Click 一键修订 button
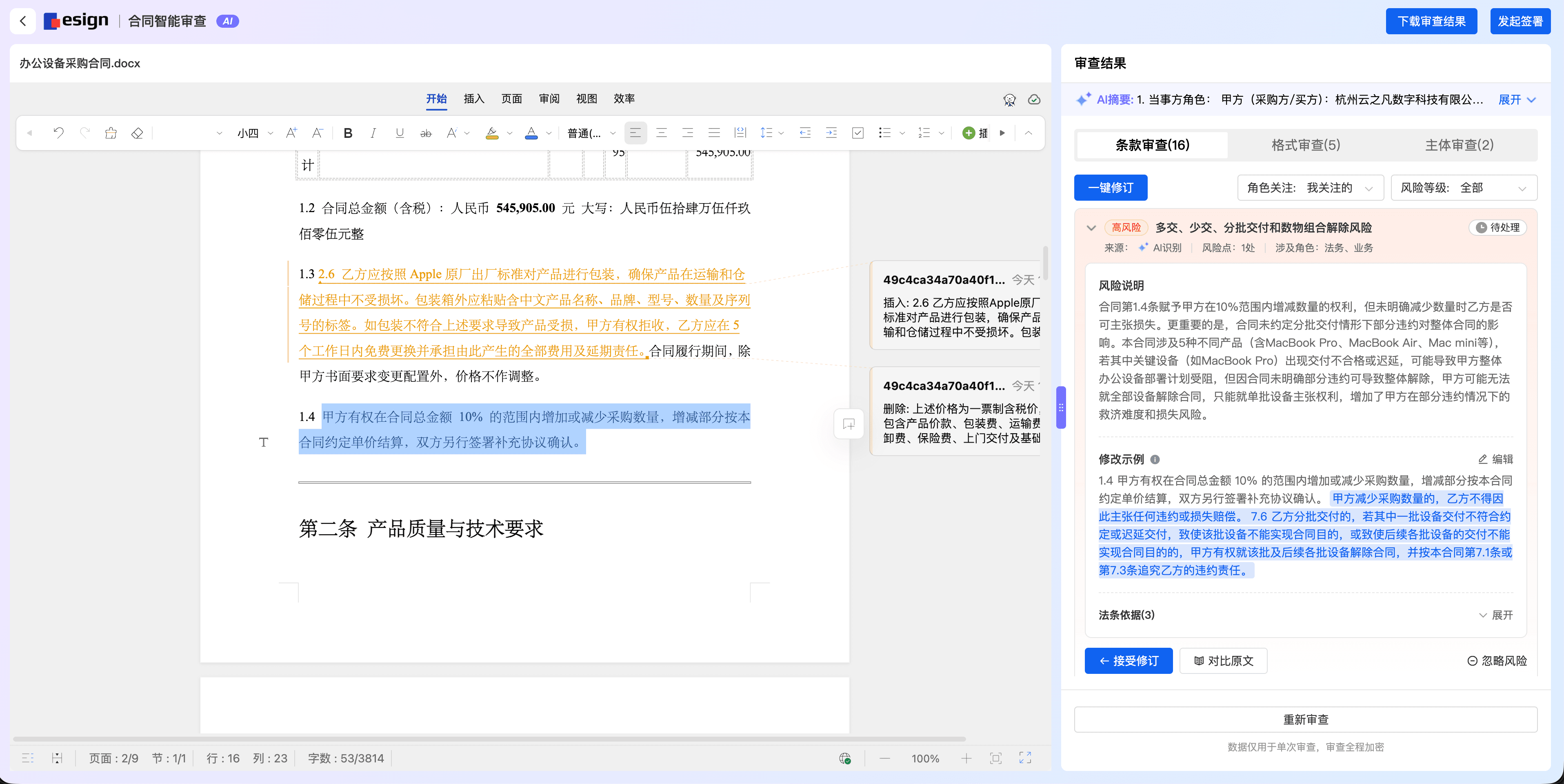This screenshot has width=1564, height=784. point(1111,188)
